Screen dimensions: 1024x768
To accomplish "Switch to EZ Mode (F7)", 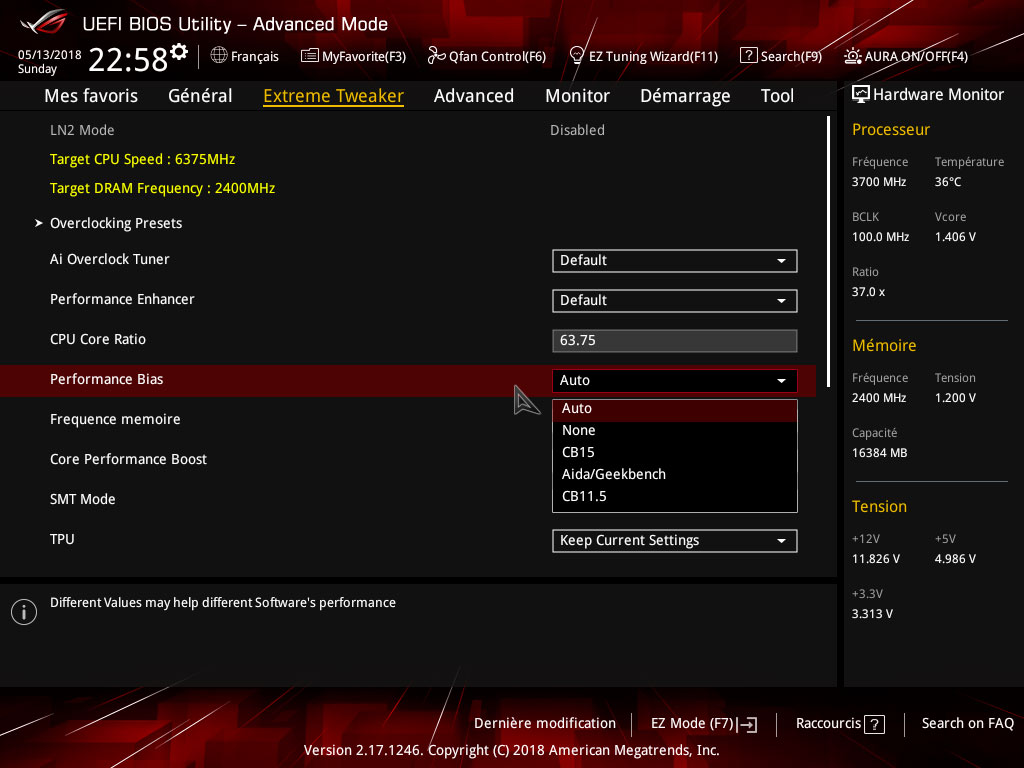I will coord(703,723).
